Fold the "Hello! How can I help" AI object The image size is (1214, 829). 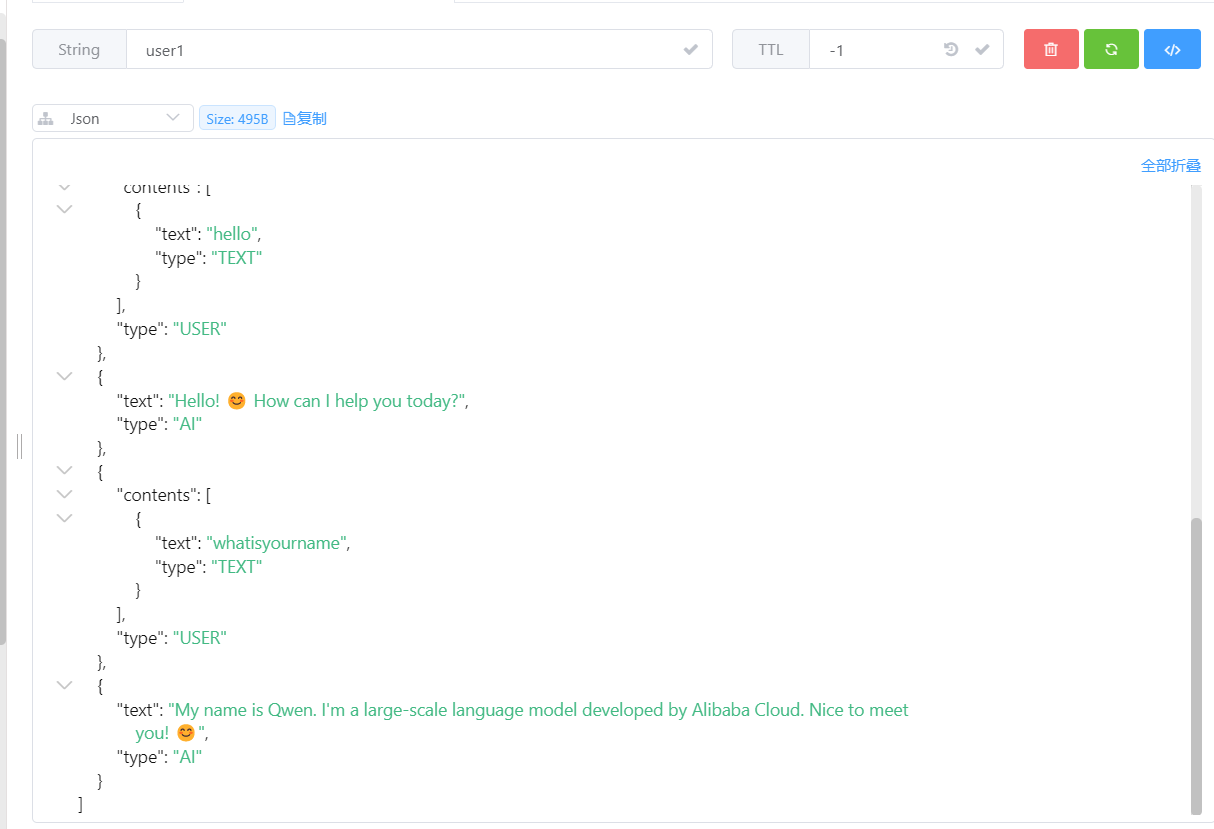pyautogui.click(x=65, y=376)
